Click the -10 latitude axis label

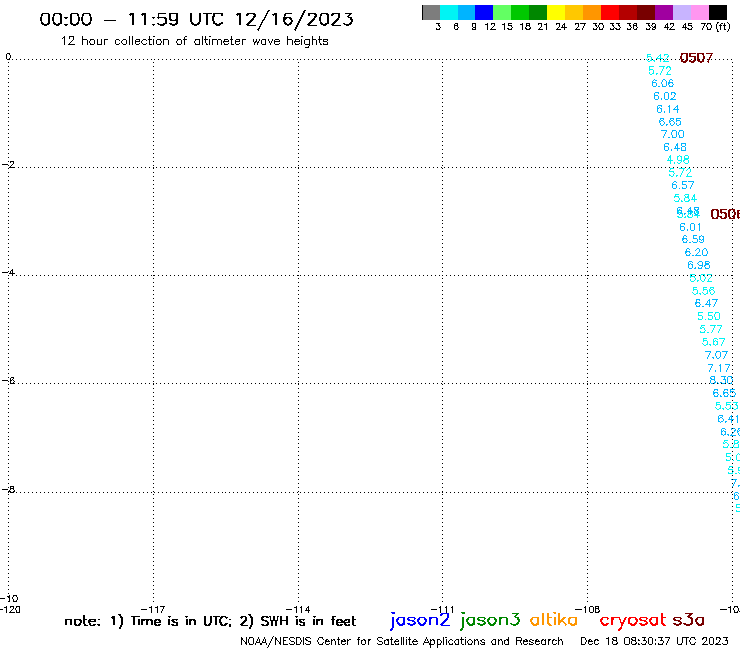(x=9, y=599)
